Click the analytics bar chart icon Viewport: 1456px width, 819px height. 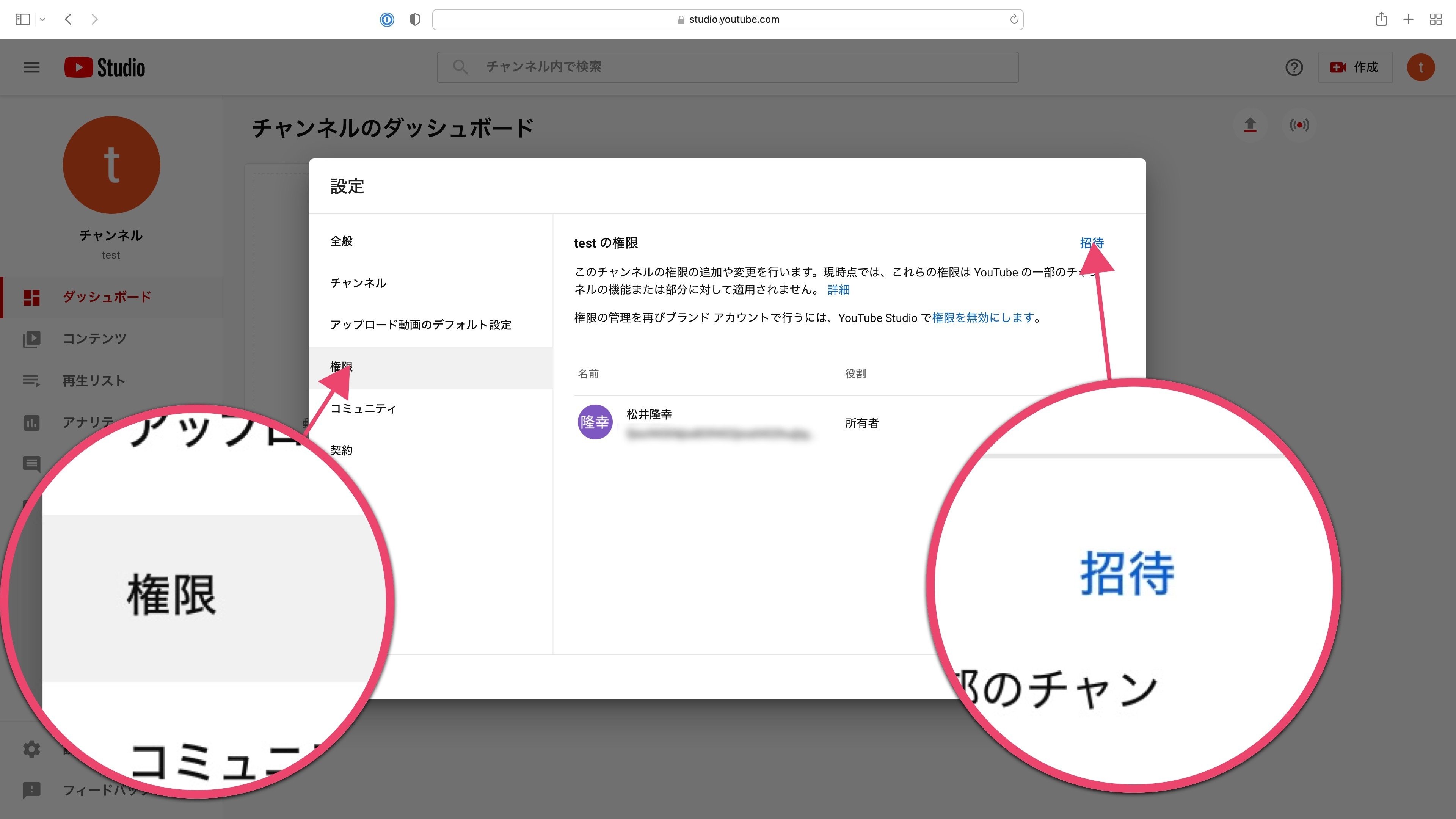click(x=31, y=422)
